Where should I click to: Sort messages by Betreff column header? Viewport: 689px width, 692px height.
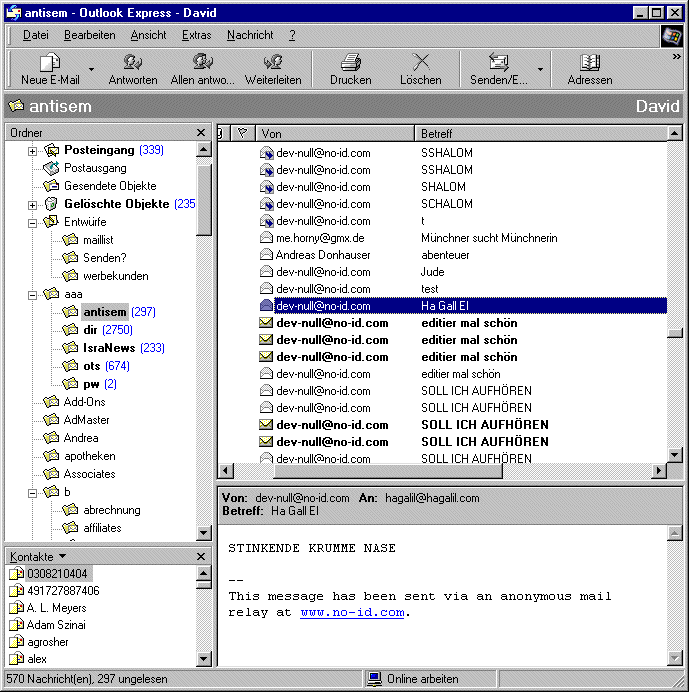point(540,133)
